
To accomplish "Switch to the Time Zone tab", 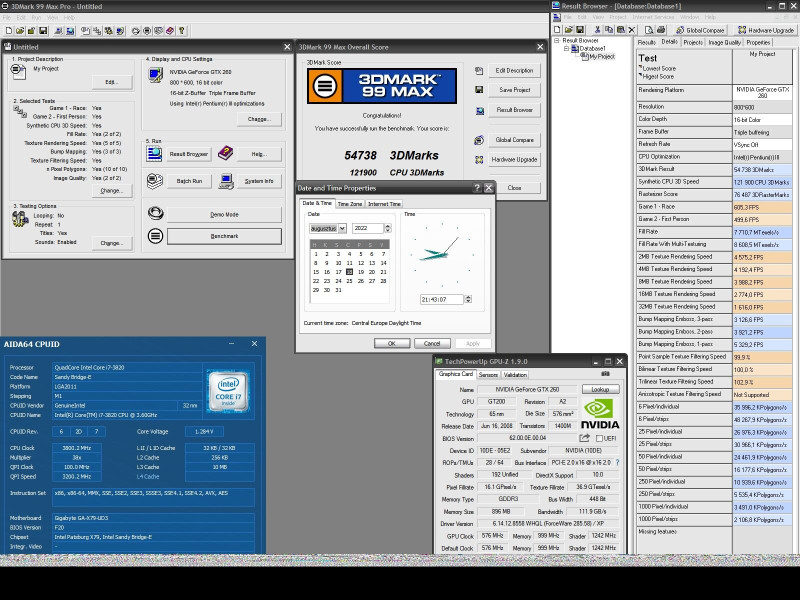I will [x=350, y=204].
